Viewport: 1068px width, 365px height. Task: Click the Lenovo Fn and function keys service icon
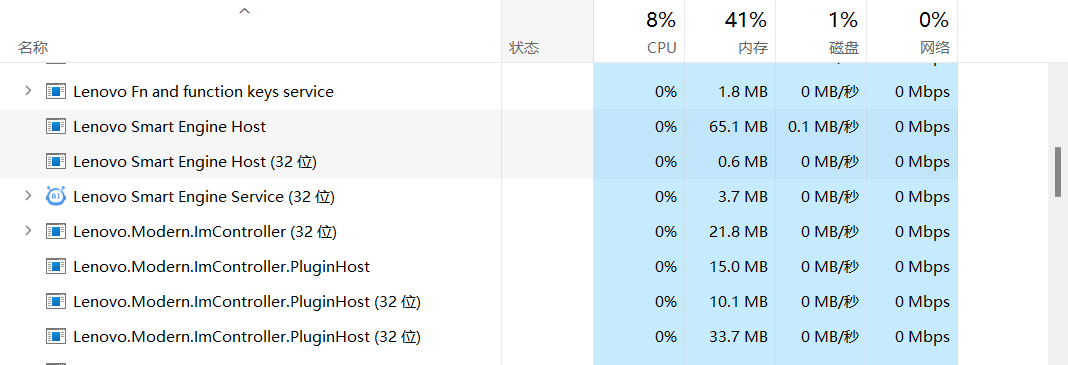pos(55,91)
